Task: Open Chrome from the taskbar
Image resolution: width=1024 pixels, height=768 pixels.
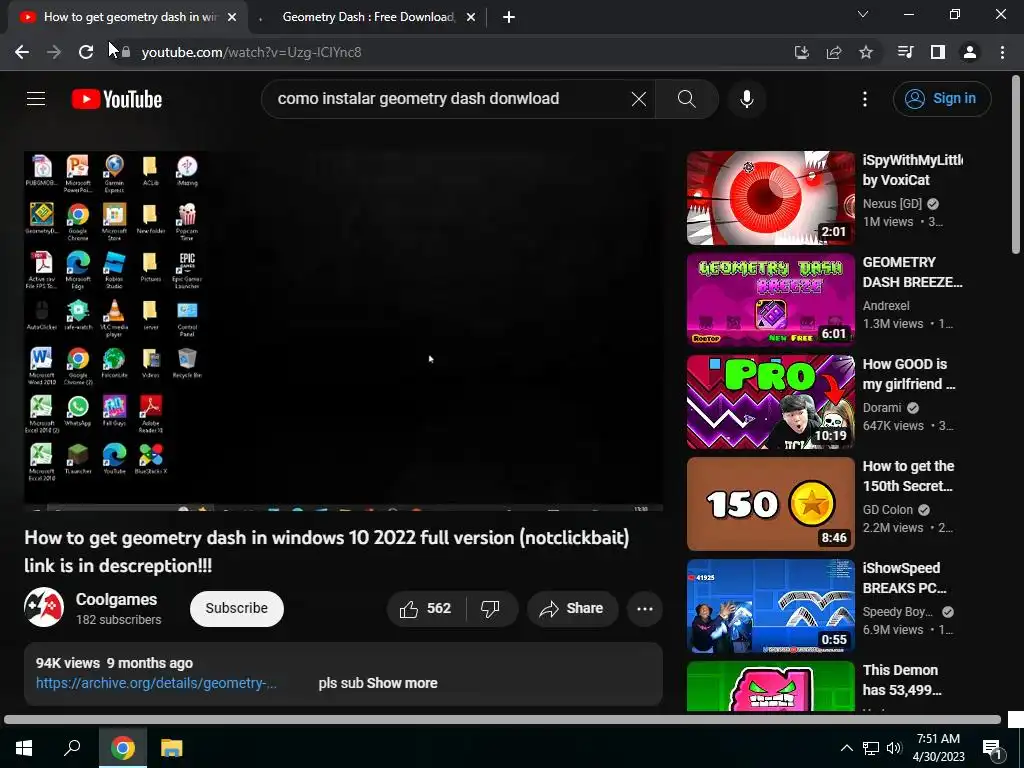Action: [123, 748]
